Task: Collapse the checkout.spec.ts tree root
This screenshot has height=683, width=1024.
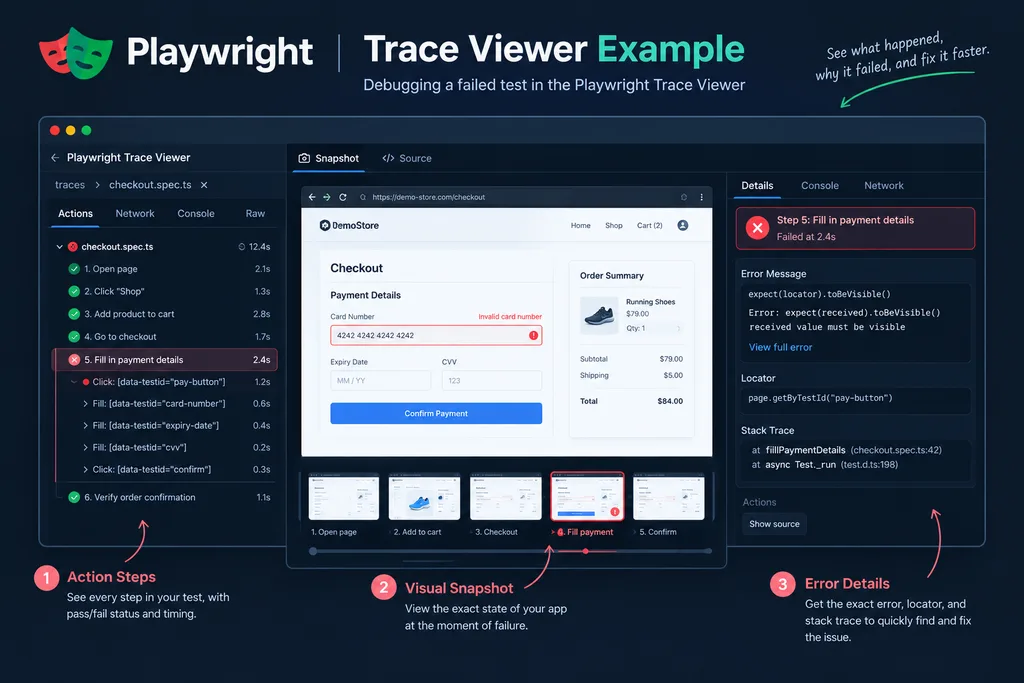Action: 59,247
